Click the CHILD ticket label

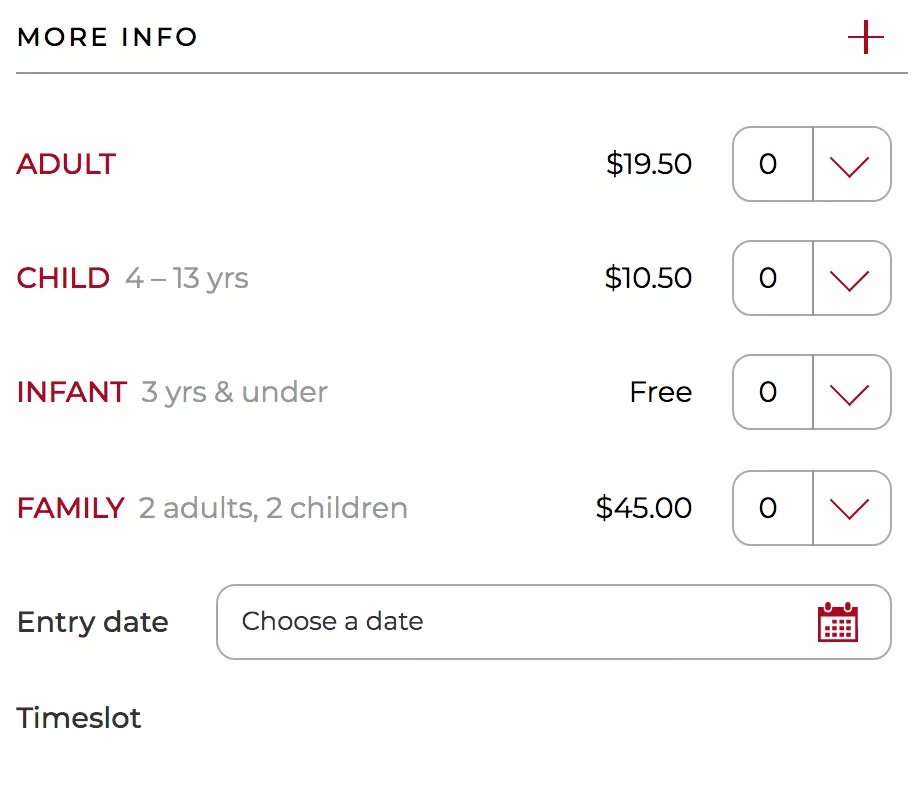click(63, 278)
